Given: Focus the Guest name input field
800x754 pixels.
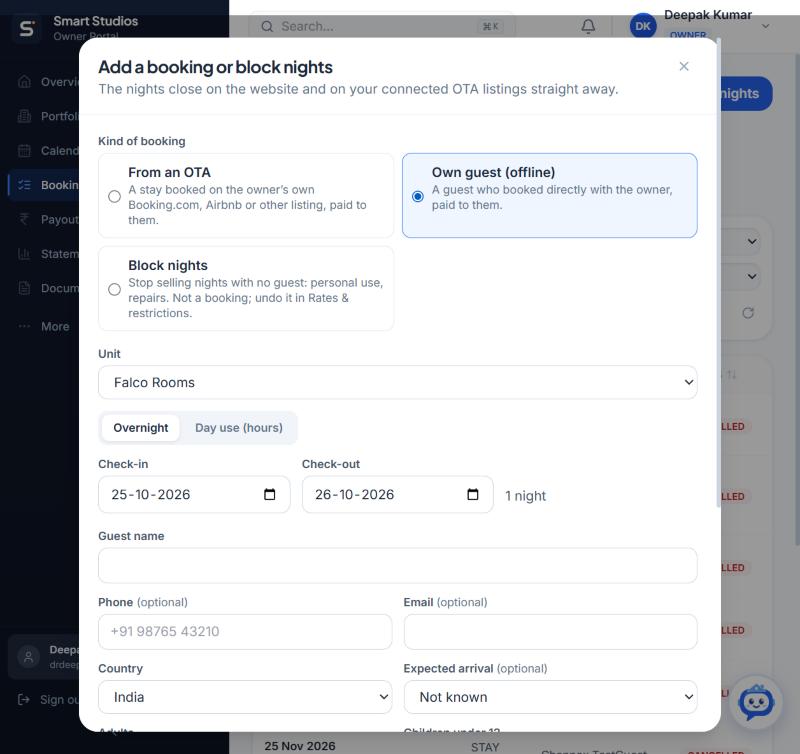Looking at the screenshot, I should click(x=397, y=566).
